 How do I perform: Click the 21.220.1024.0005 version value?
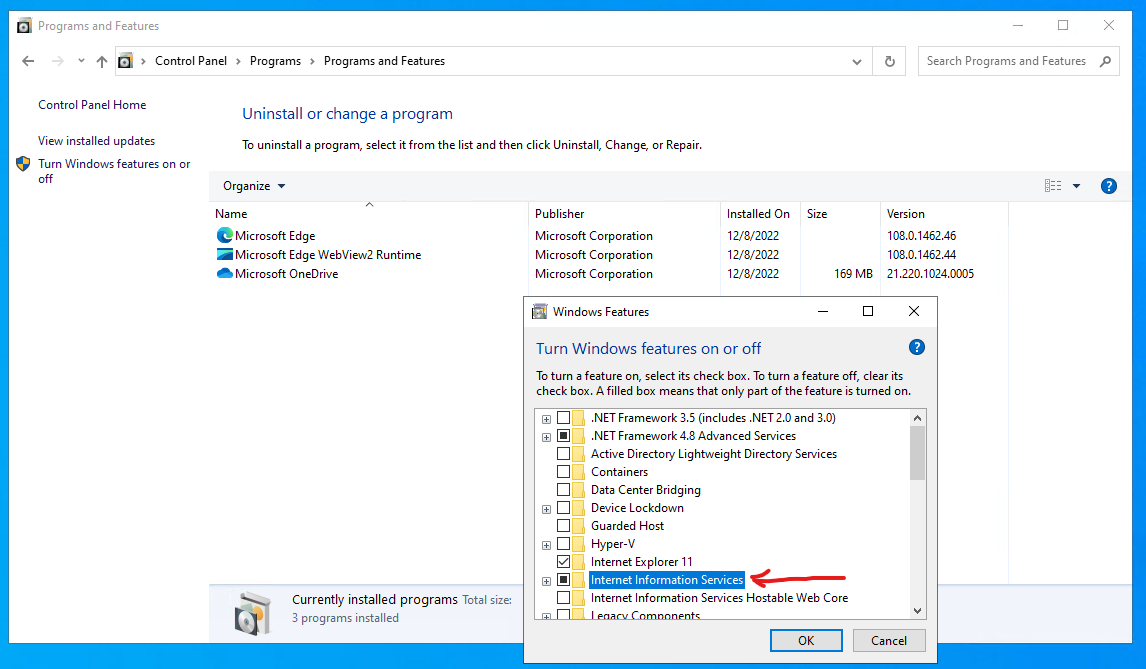[930, 273]
